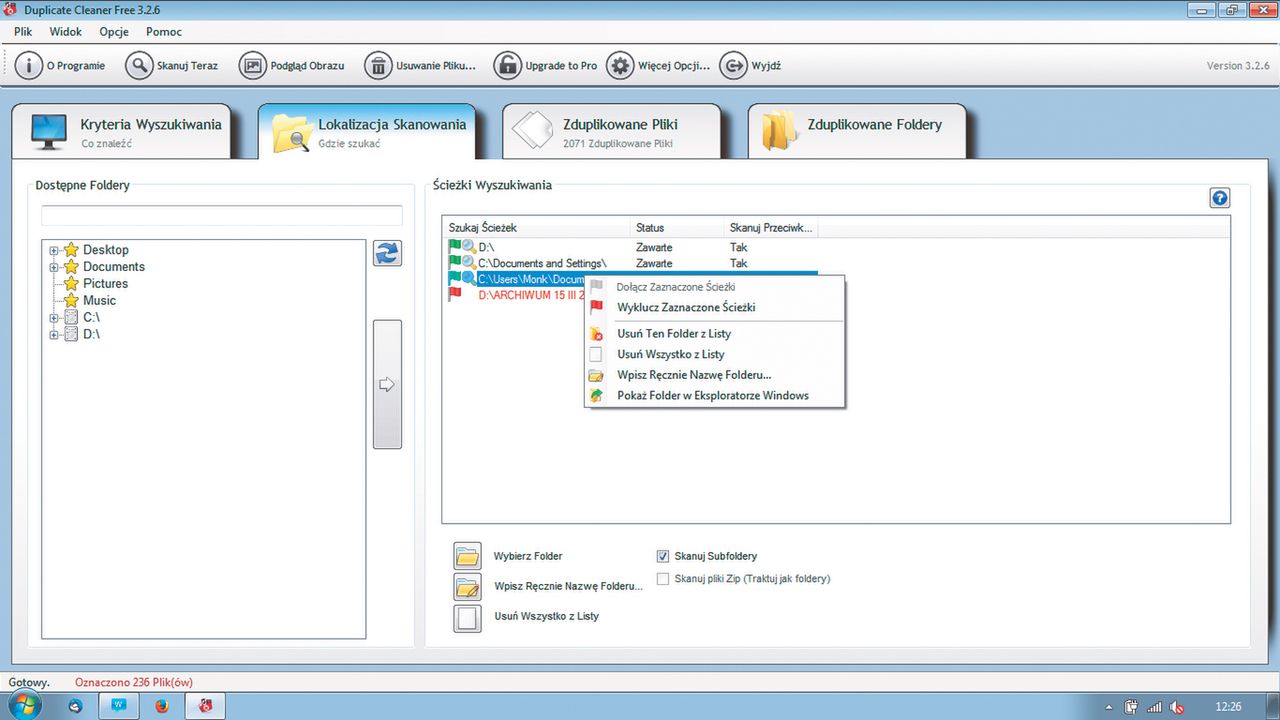The image size is (1280, 720).
Task: Click the Skanuj Przeciwk... column header
Action: pos(771,228)
